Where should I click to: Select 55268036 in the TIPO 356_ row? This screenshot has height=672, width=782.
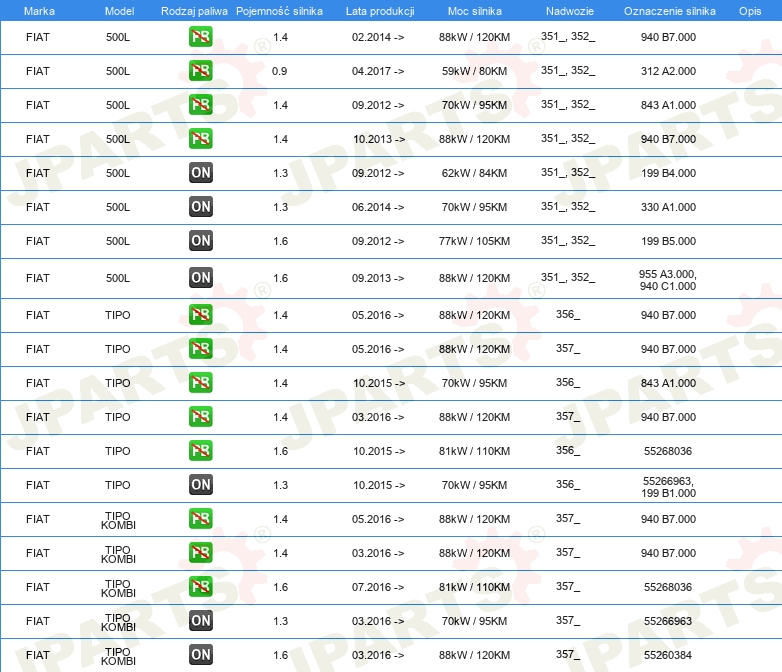click(x=668, y=451)
